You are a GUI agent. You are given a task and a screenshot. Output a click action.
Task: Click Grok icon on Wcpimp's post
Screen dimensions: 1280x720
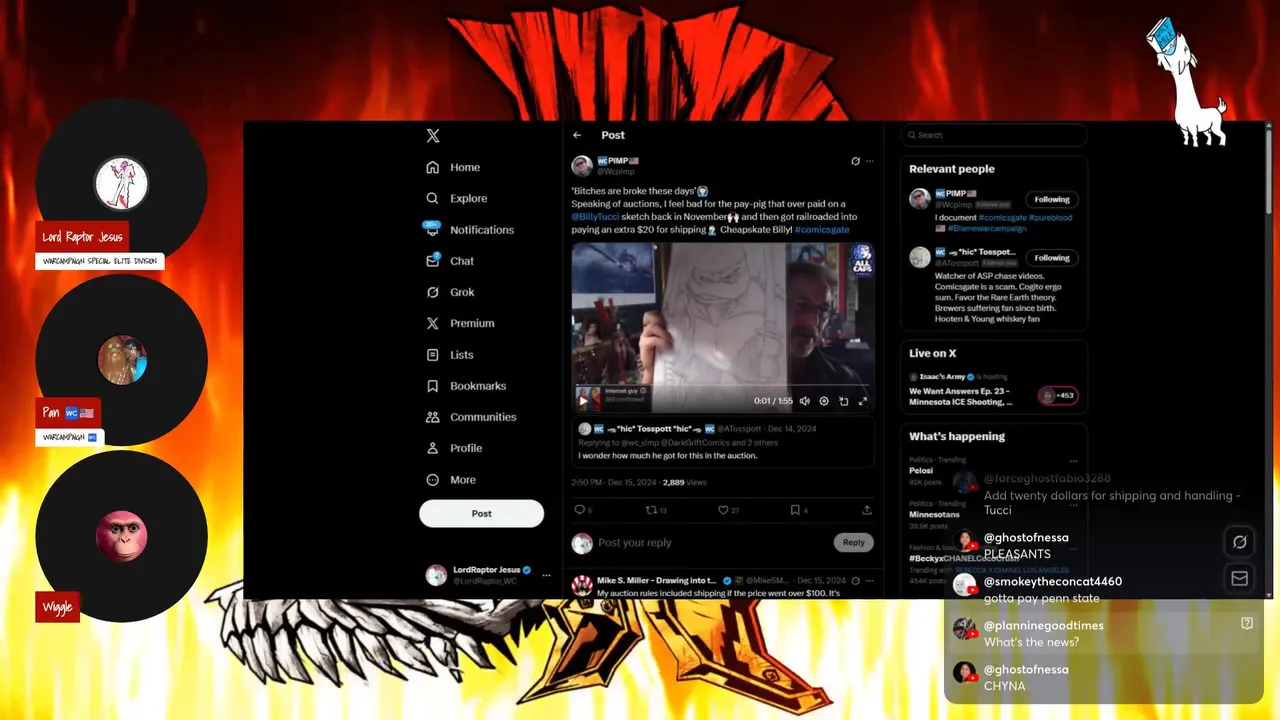855,161
